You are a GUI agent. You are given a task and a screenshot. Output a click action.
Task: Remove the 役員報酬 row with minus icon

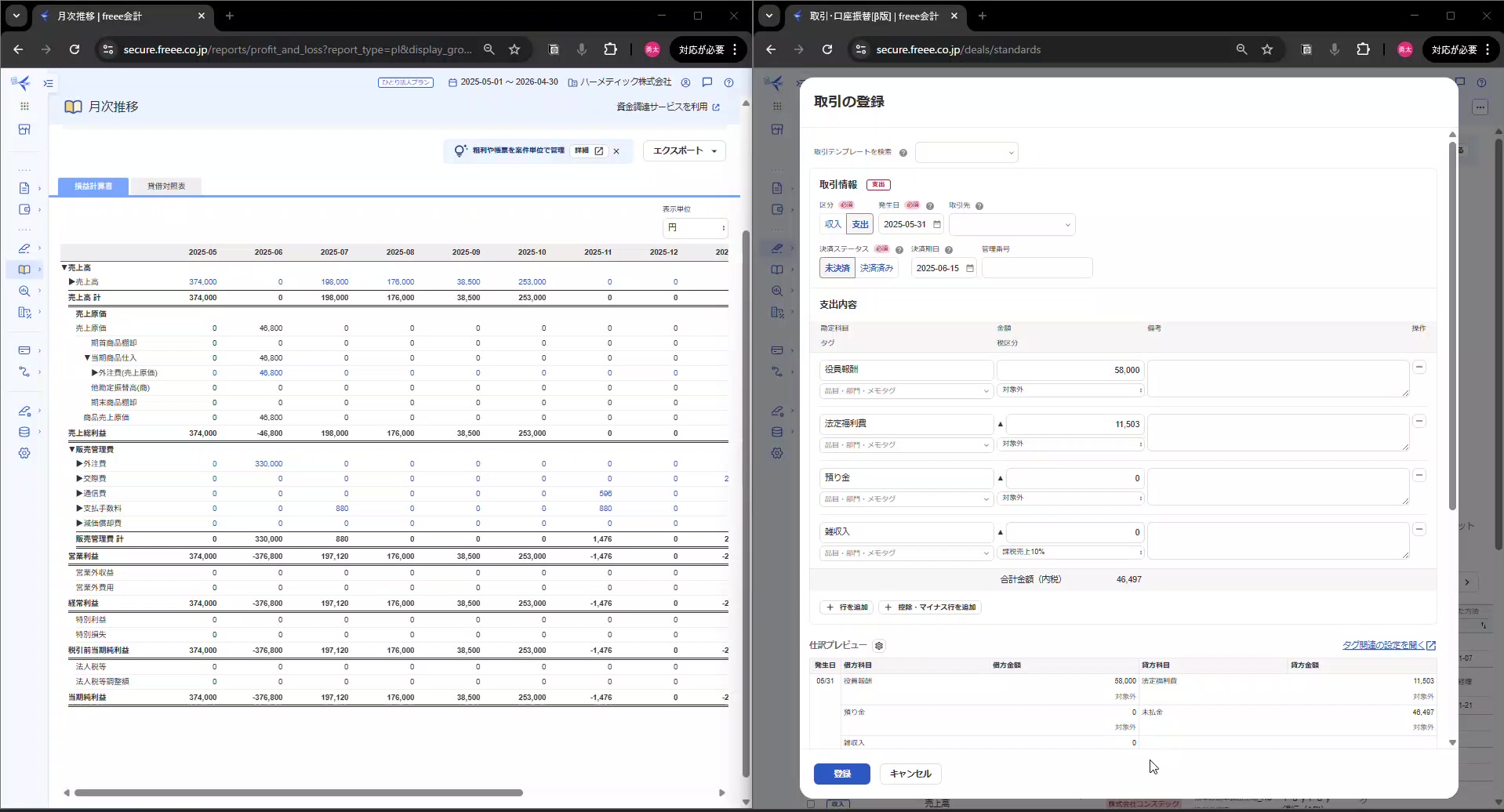point(1419,368)
